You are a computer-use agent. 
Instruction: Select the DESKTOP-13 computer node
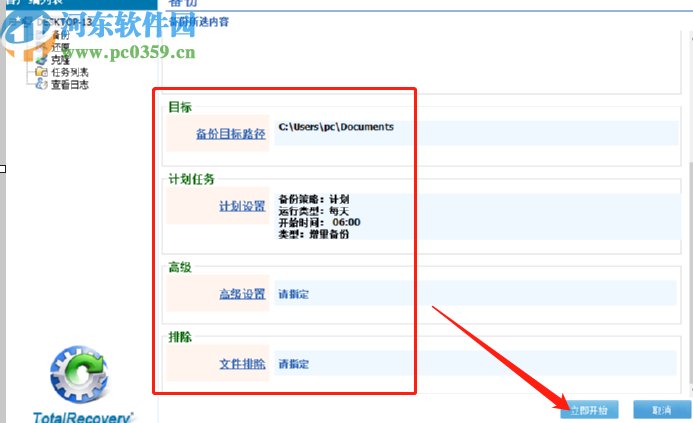click(64, 22)
